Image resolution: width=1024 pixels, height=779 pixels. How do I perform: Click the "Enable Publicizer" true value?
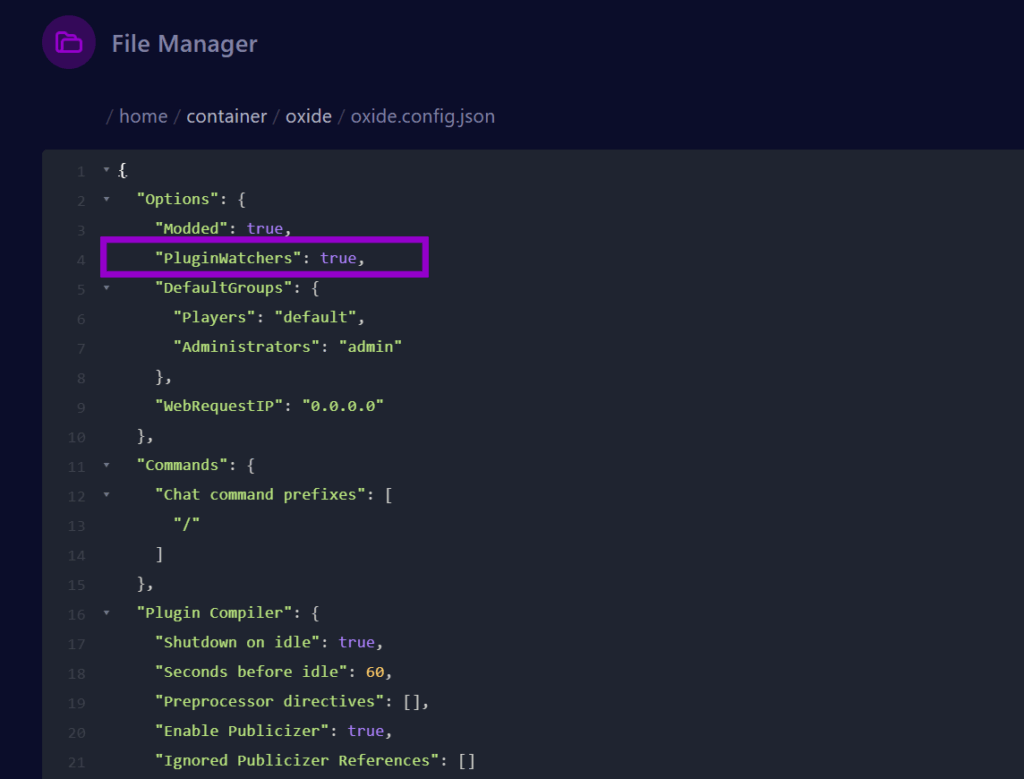tap(365, 730)
